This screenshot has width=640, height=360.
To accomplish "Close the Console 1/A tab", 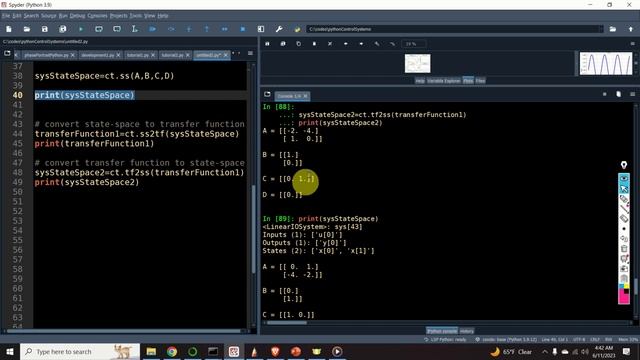I will (x=305, y=96).
